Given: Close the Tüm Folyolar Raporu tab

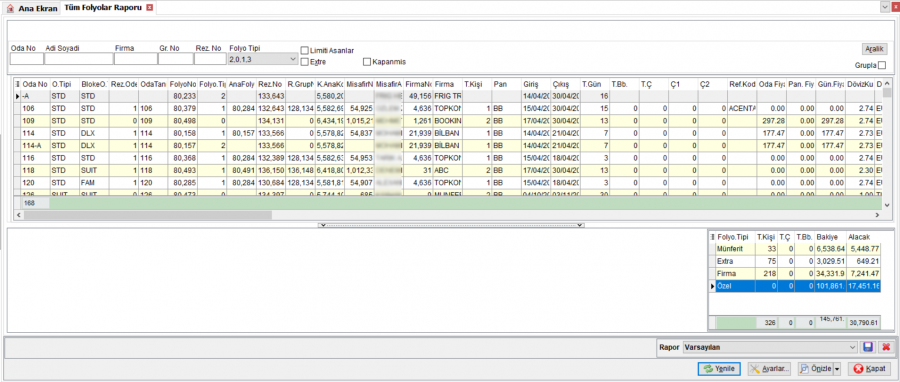Looking at the screenshot, I should [150, 7].
